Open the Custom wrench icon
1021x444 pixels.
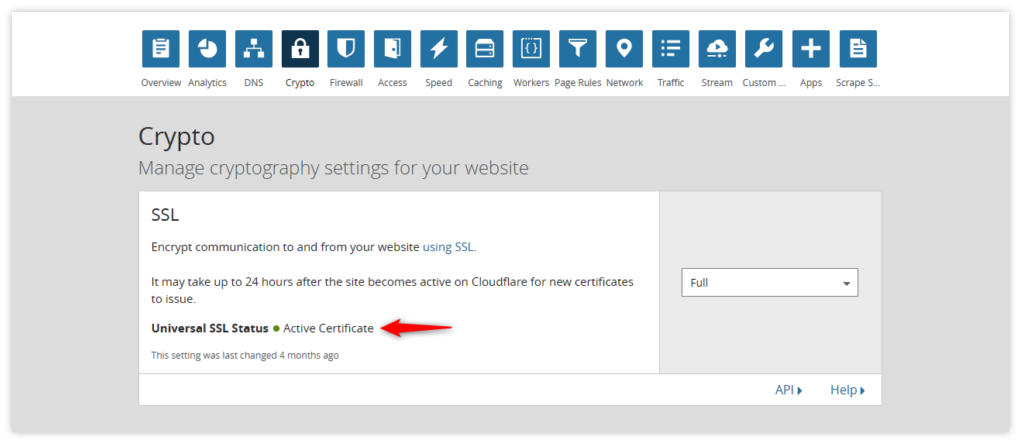click(764, 49)
